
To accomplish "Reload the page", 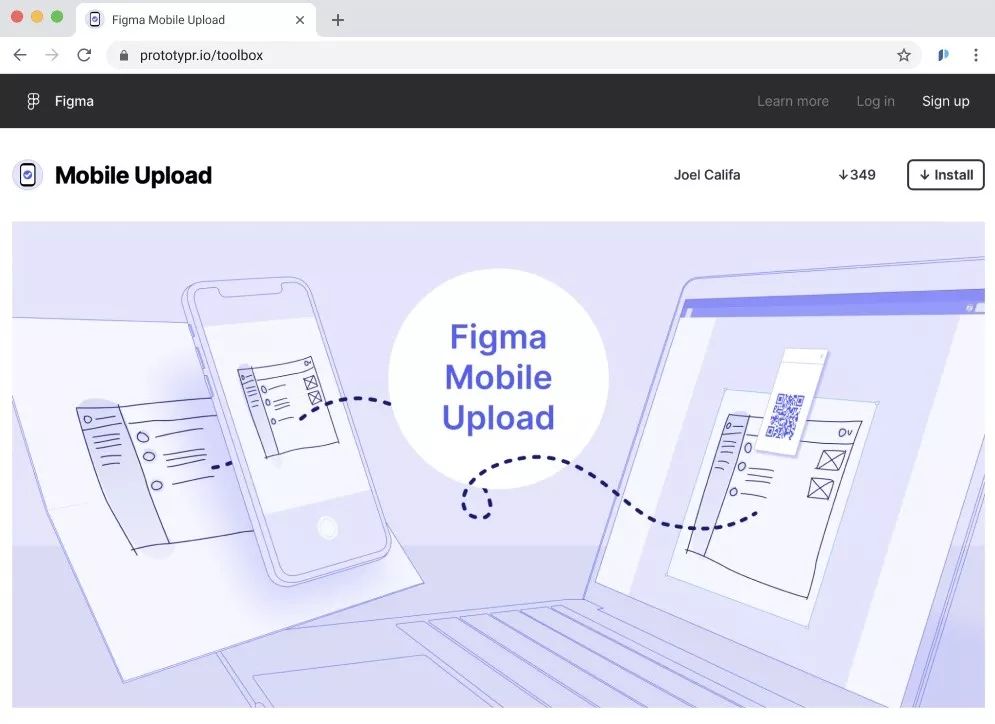I will click(x=84, y=55).
